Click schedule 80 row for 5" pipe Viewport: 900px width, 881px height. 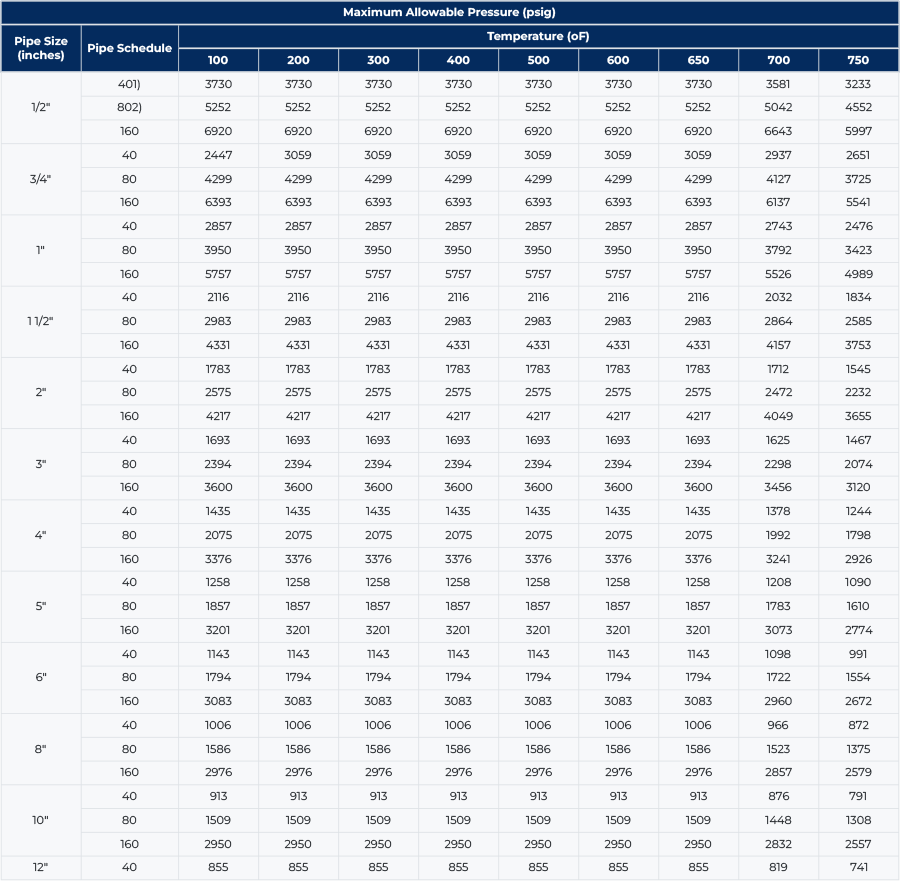[130, 606]
